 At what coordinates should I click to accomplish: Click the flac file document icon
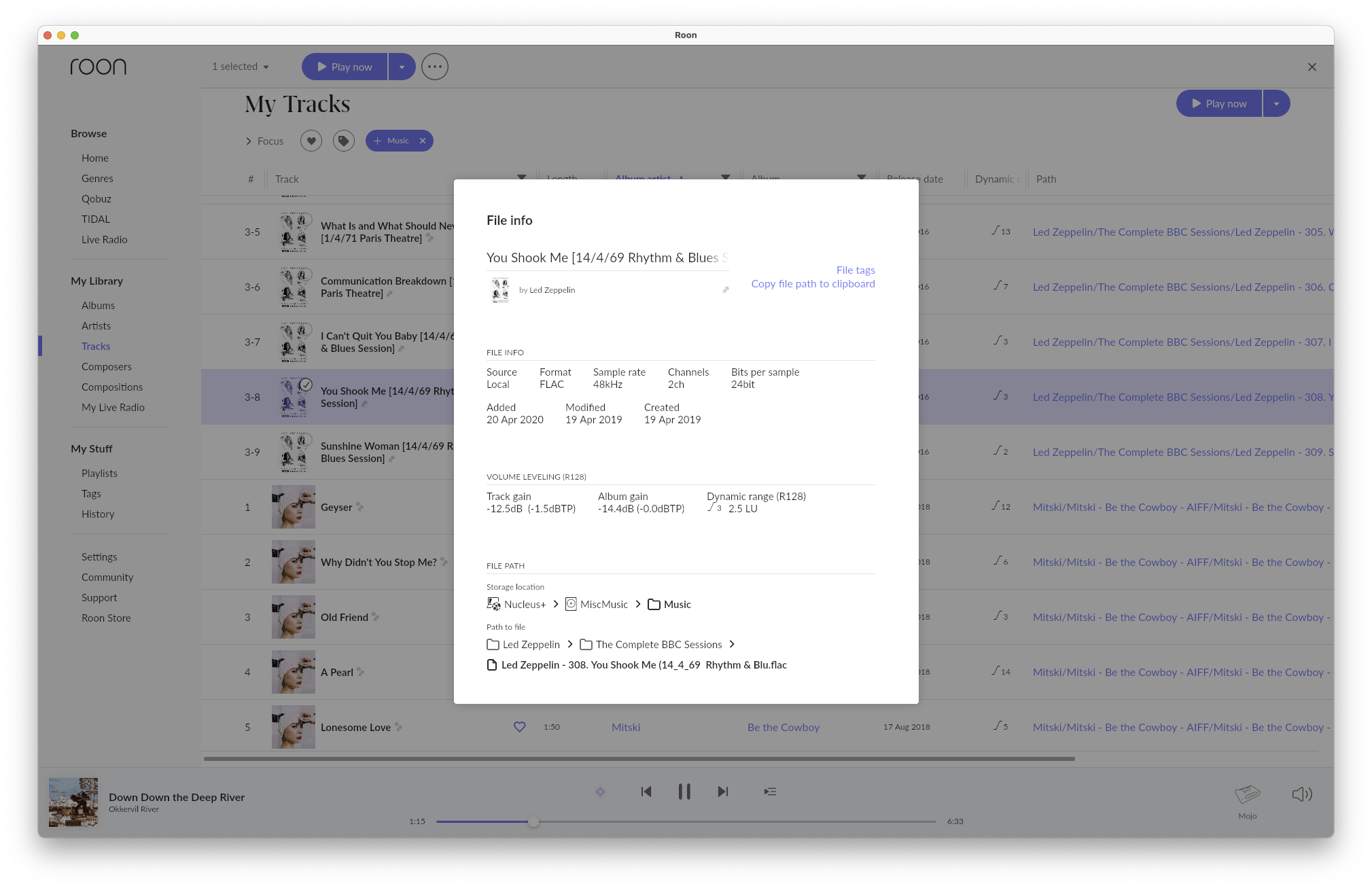(x=492, y=664)
